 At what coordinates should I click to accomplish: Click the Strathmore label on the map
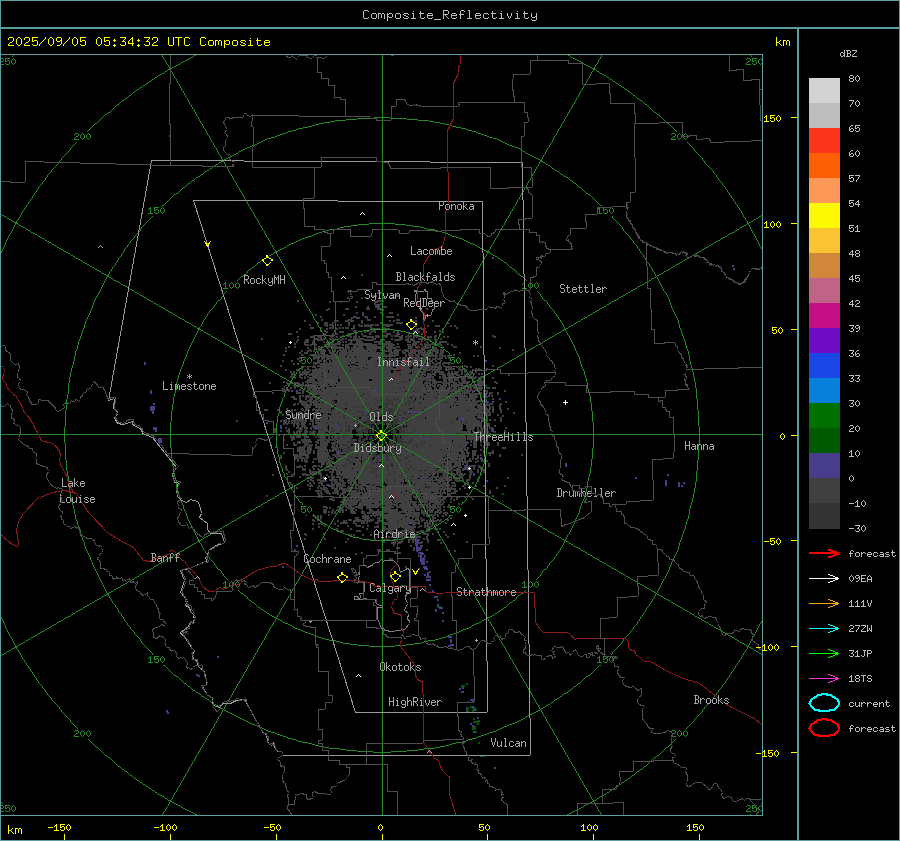click(486, 592)
